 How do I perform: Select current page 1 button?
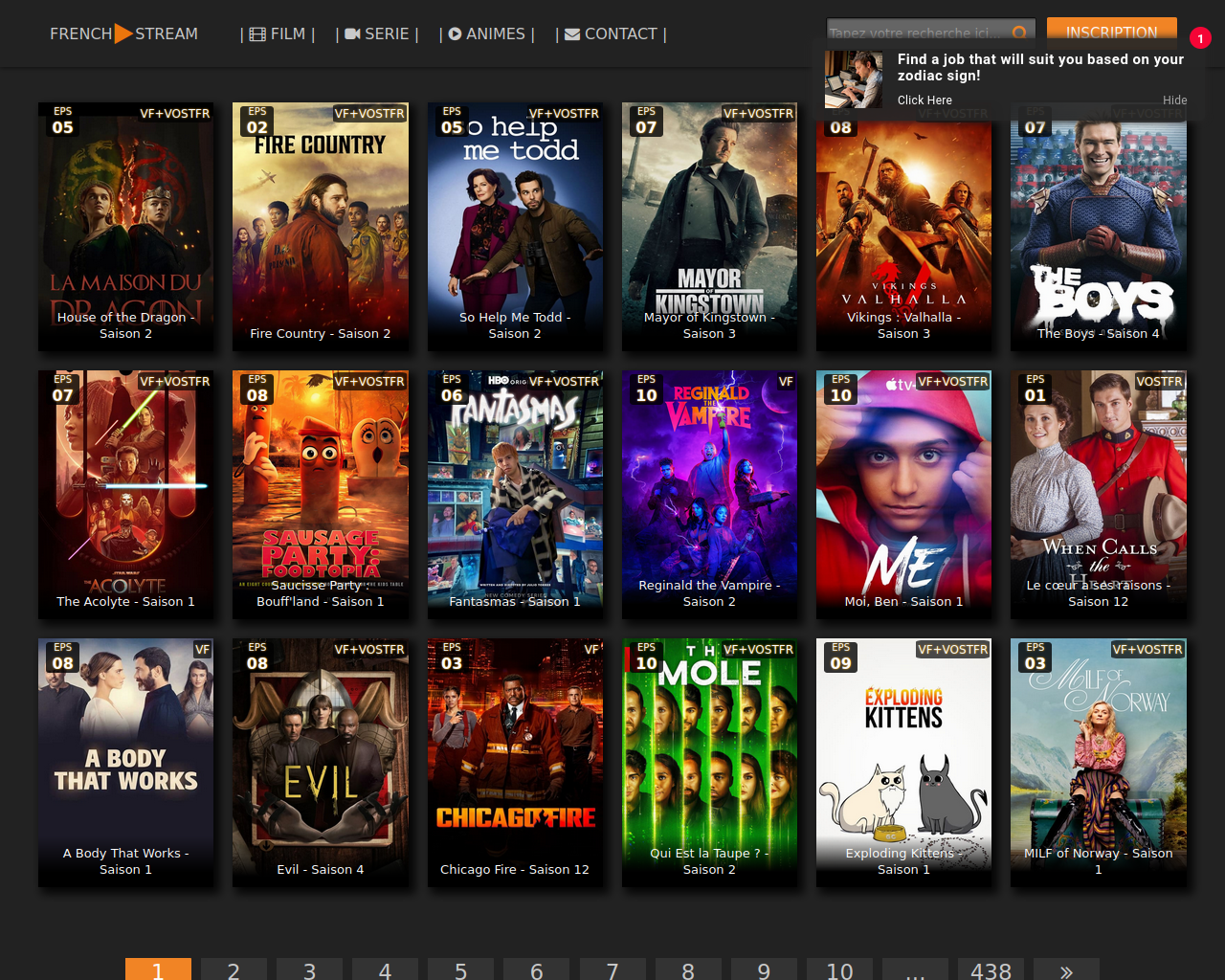(x=158, y=969)
